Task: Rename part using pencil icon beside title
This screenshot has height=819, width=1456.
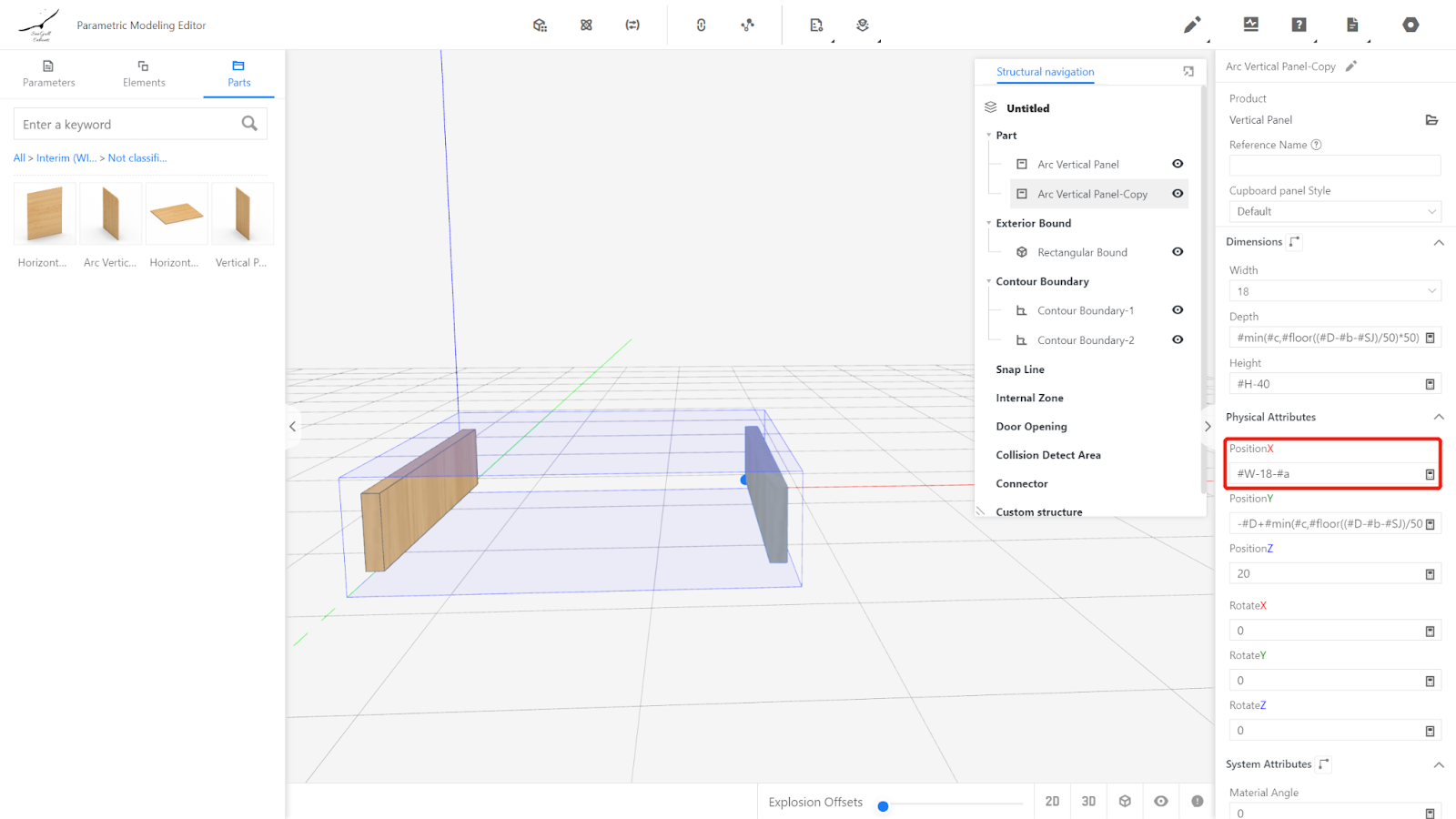Action: point(1351,66)
